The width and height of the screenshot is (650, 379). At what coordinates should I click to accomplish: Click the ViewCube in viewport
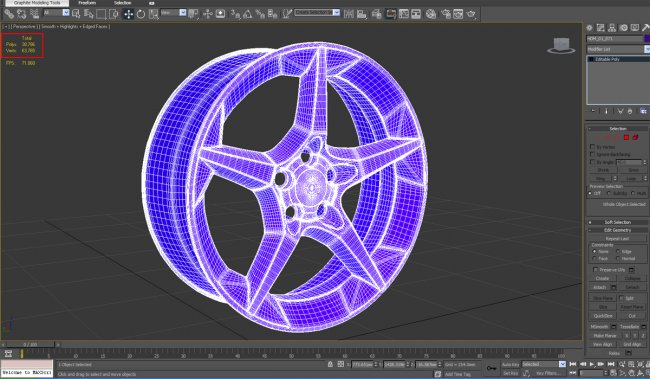561,45
